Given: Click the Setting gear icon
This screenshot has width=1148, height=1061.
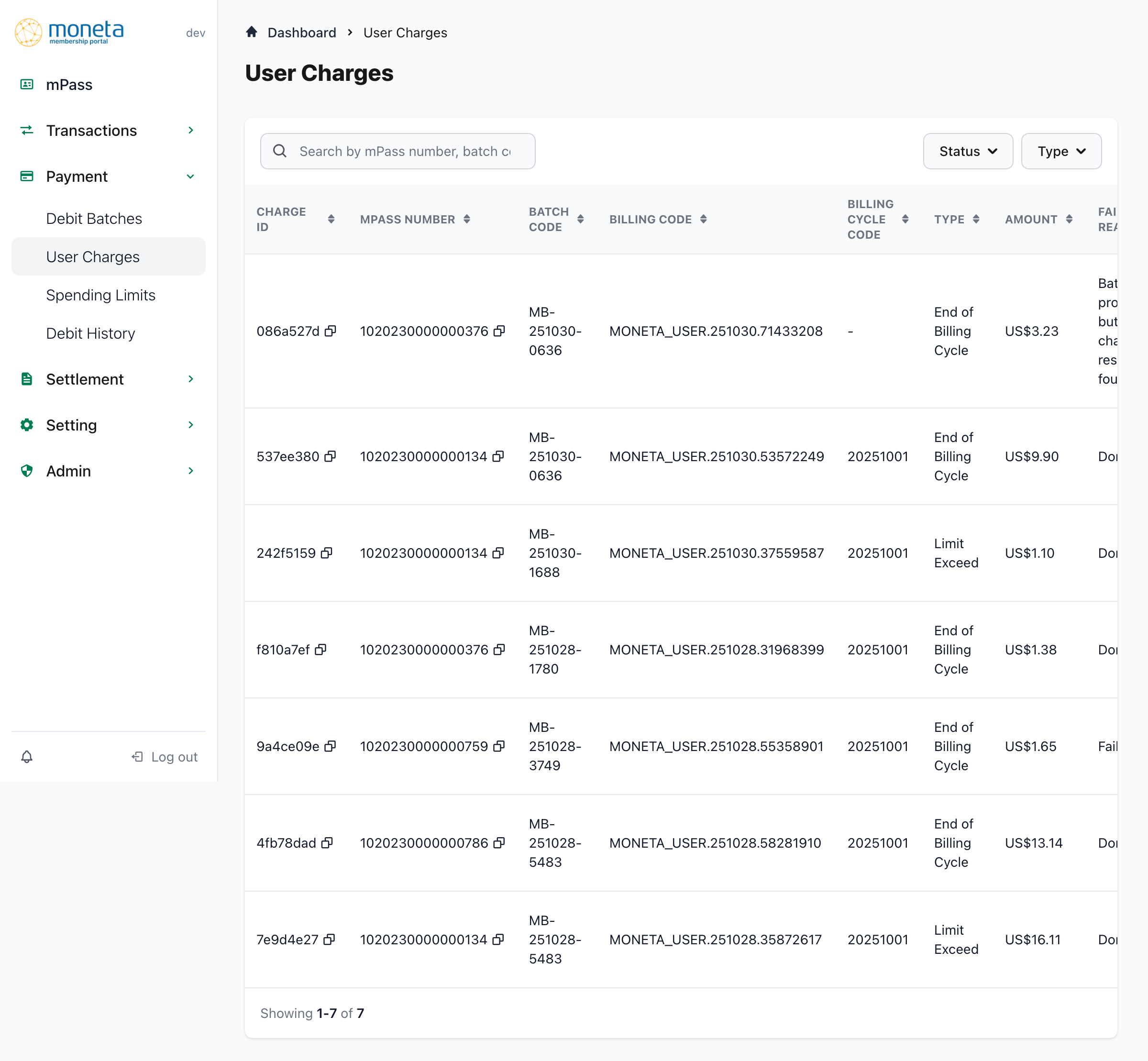Looking at the screenshot, I should click(27, 425).
